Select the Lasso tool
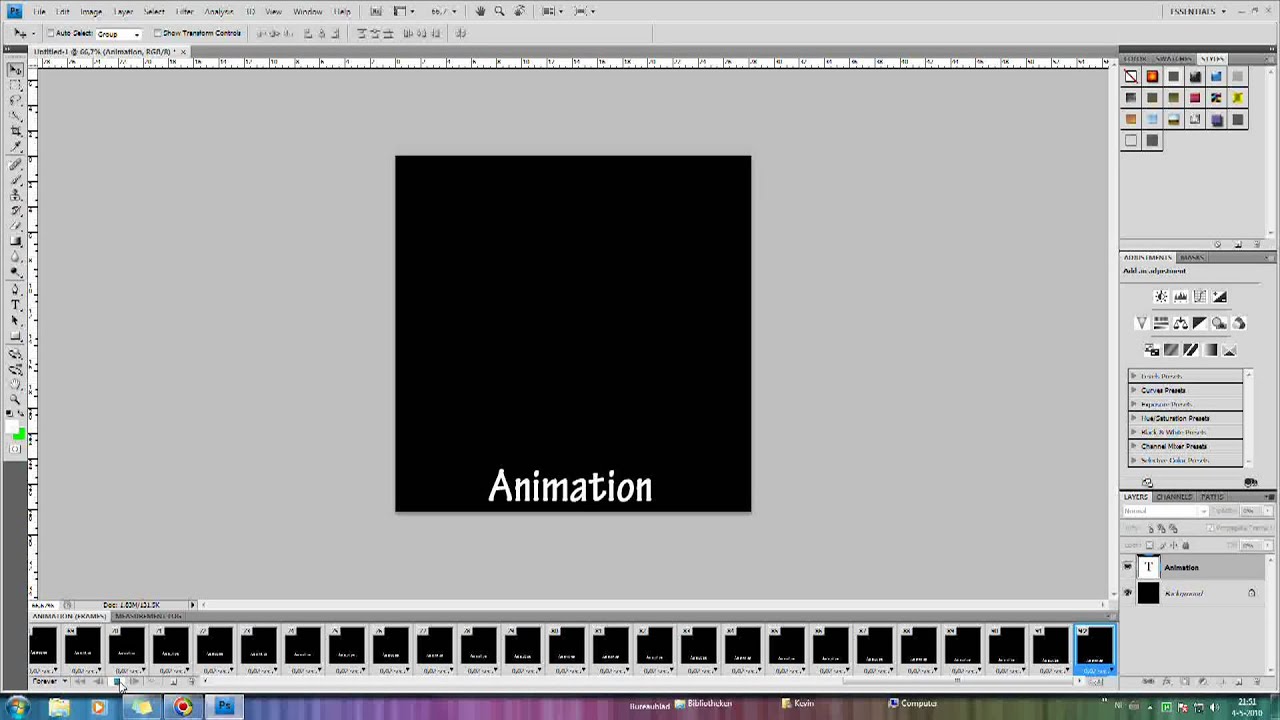The width and height of the screenshot is (1280, 720). click(17, 100)
